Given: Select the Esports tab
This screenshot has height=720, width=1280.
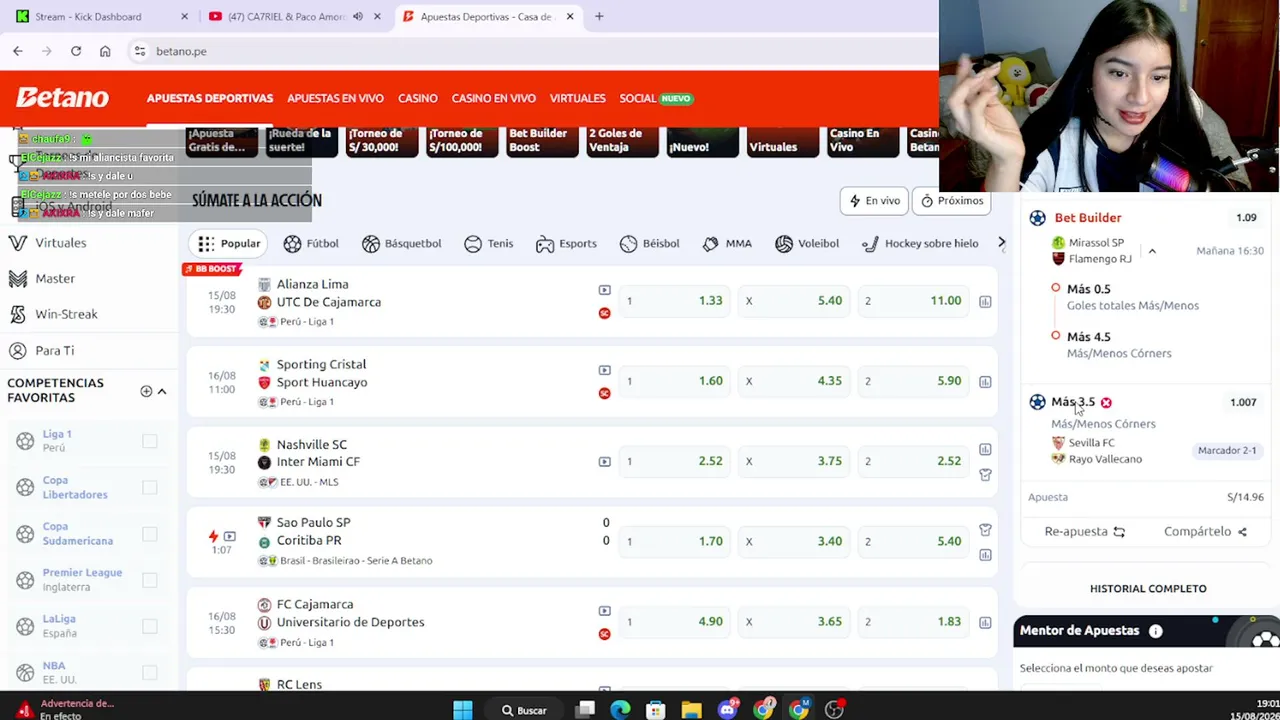Looking at the screenshot, I should (x=566, y=243).
